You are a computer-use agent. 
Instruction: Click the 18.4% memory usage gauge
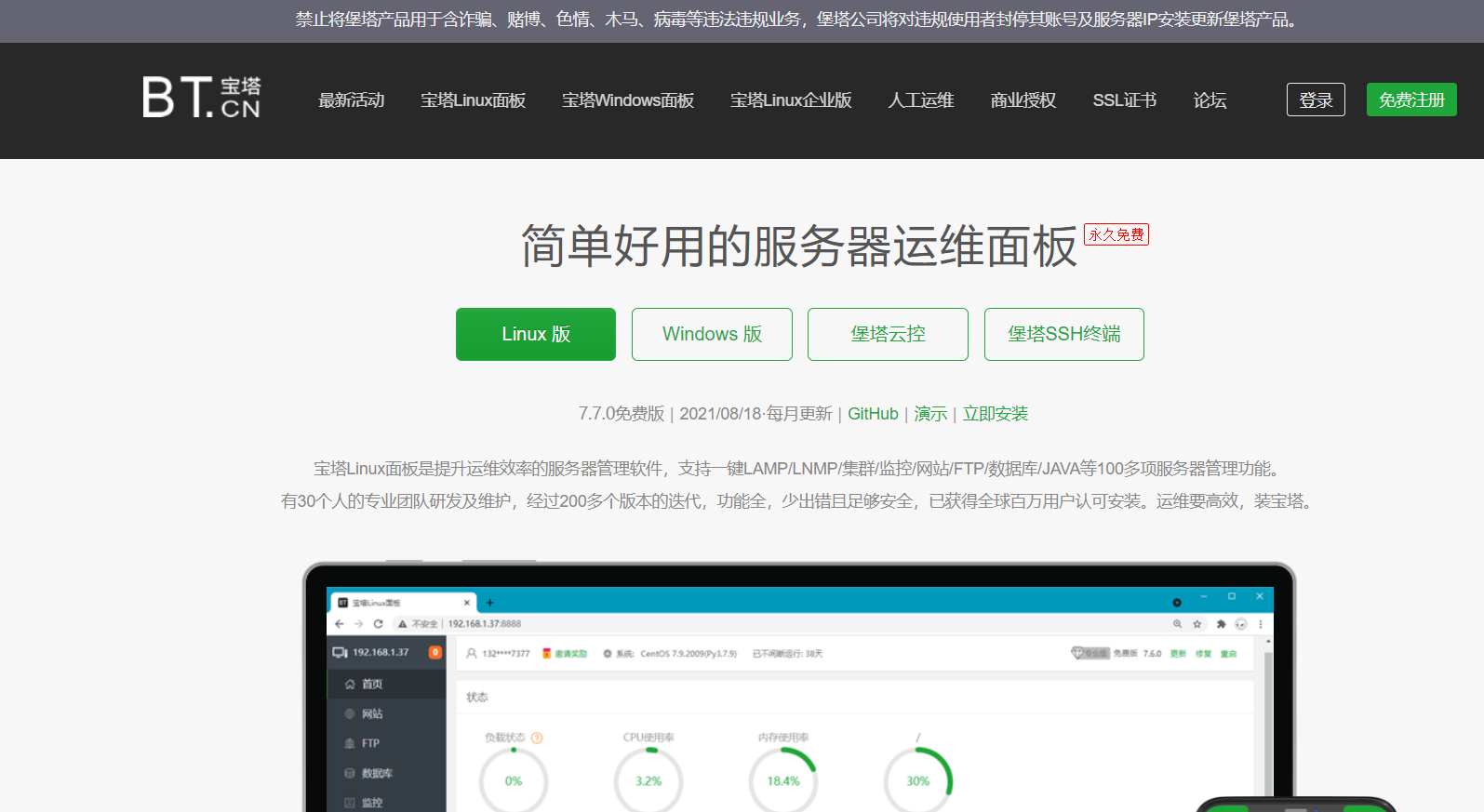[x=783, y=780]
